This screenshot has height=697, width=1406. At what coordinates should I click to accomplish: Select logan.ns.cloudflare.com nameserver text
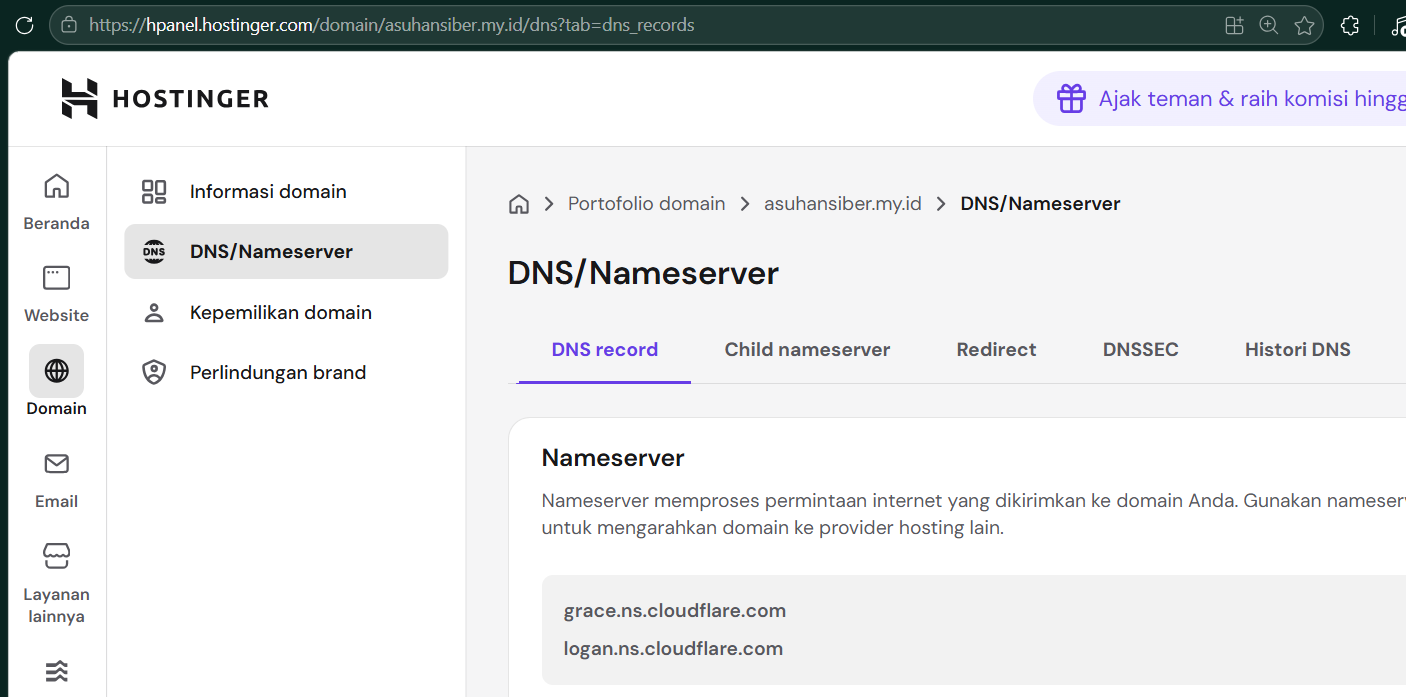[672, 649]
